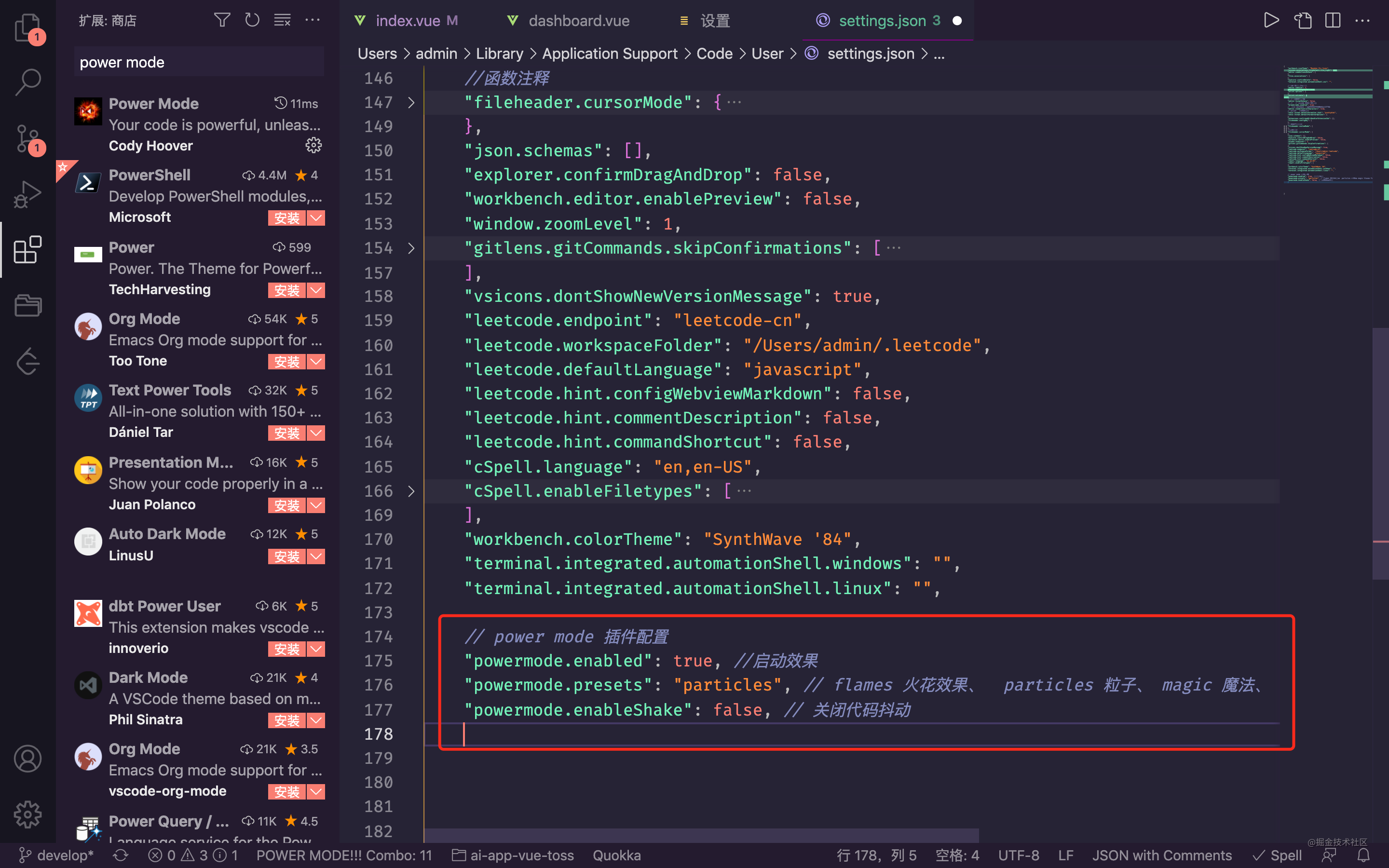The image size is (1389, 868).
Task: Split the editor using the toolbar icon
Action: (1333, 20)
